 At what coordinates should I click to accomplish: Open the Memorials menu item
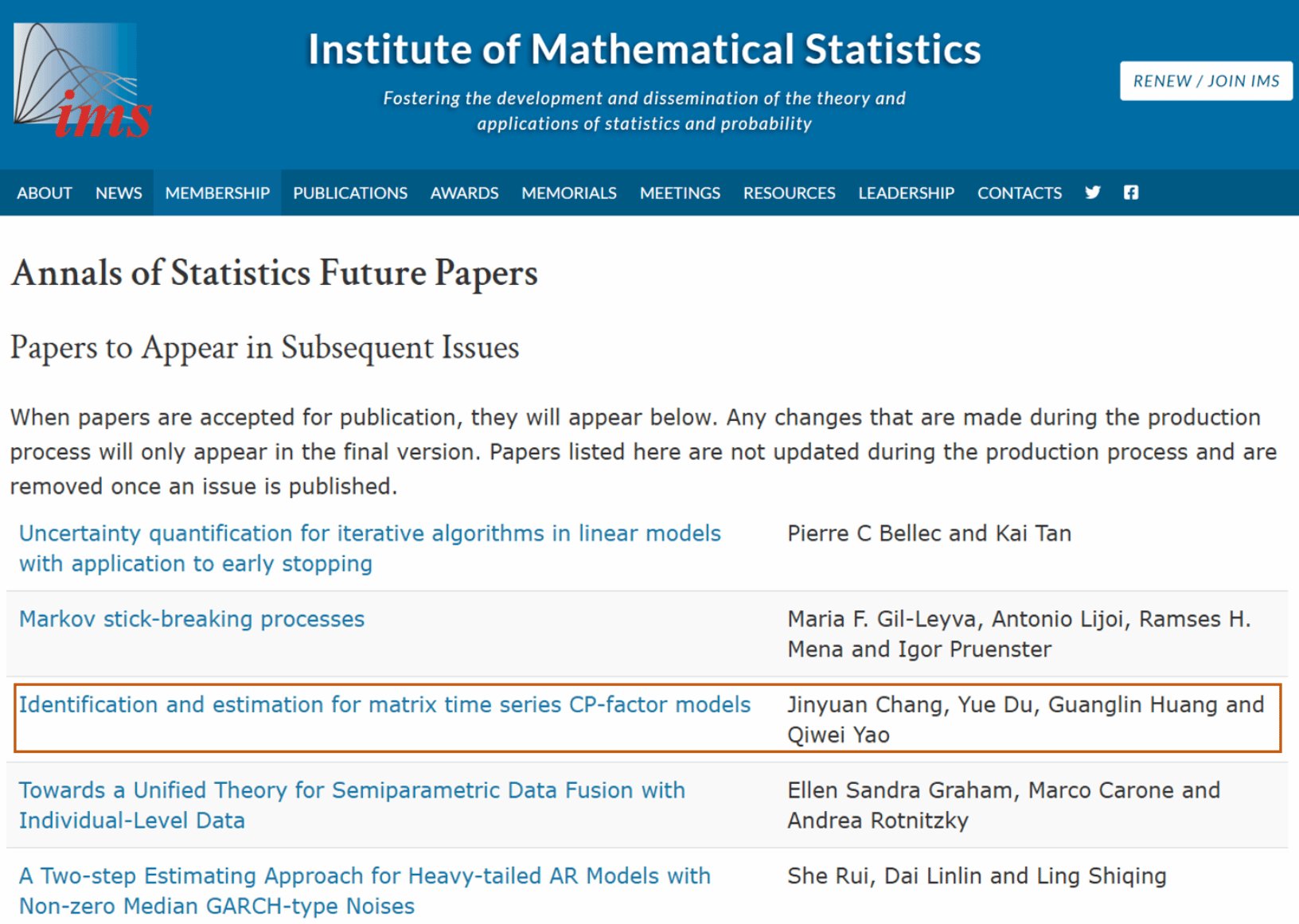point(568,193)
